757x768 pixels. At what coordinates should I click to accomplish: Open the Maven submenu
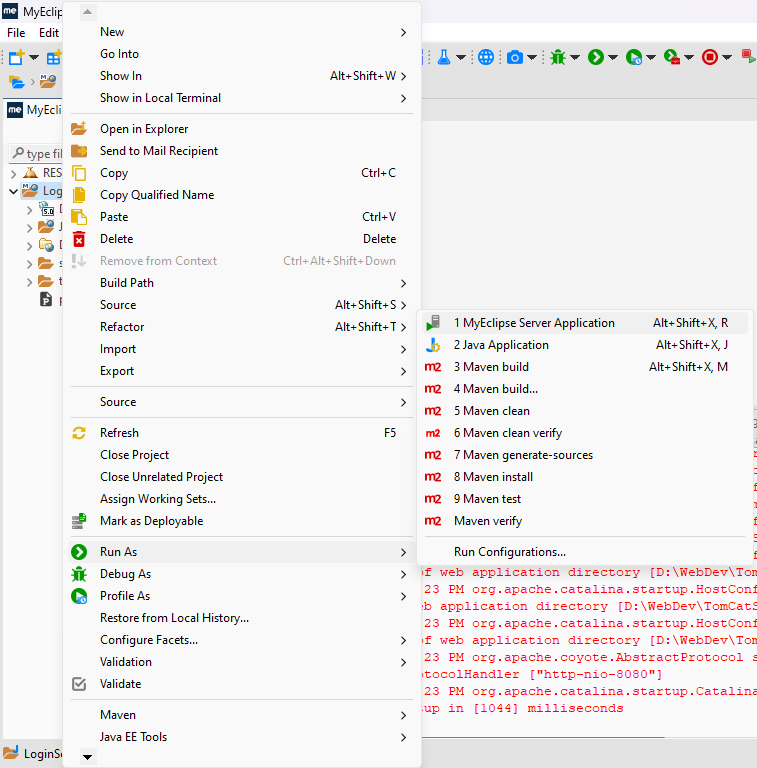[x=118, y=715]
